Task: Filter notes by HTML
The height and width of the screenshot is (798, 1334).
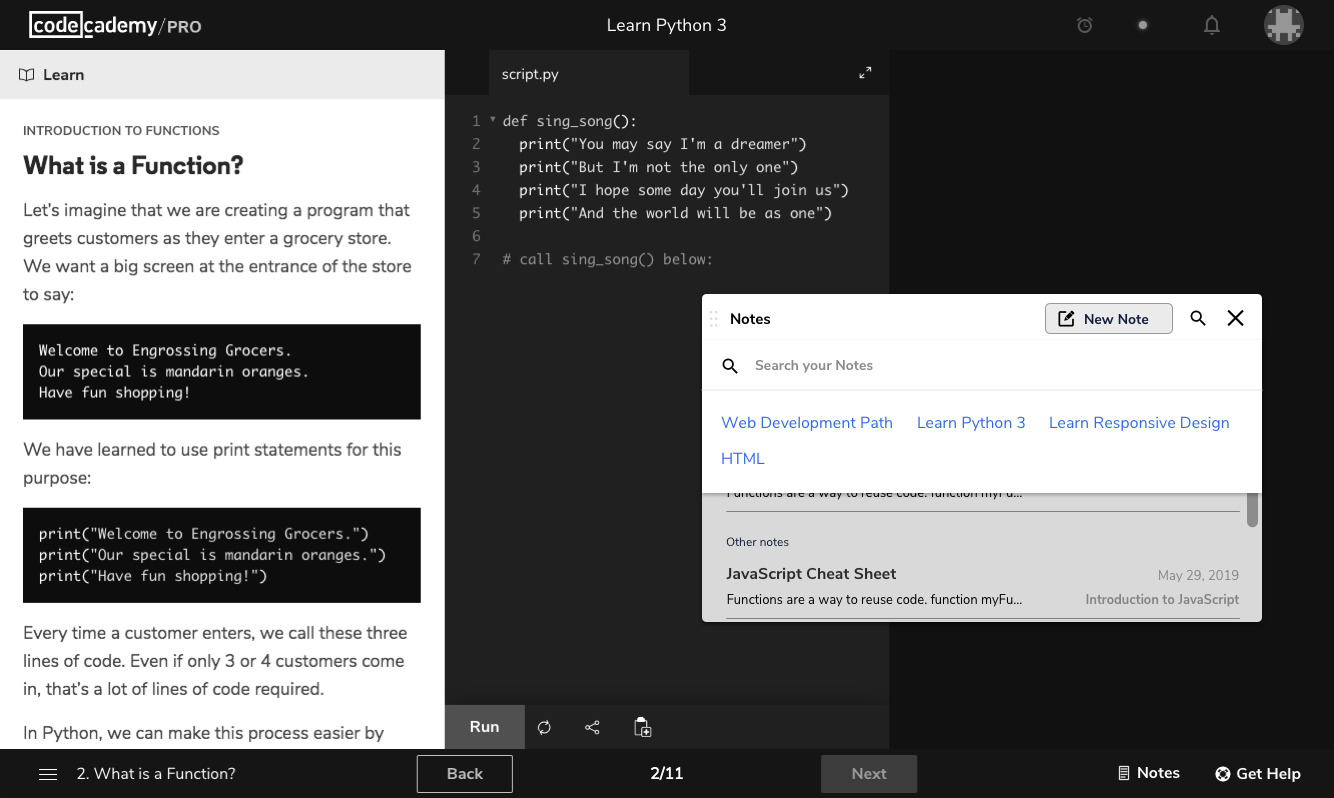Action: [x=743, y=459]
